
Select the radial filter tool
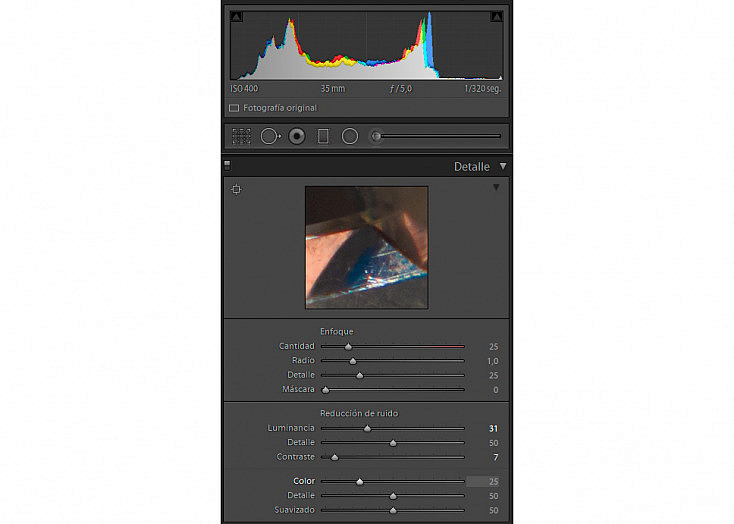(350, 136)
